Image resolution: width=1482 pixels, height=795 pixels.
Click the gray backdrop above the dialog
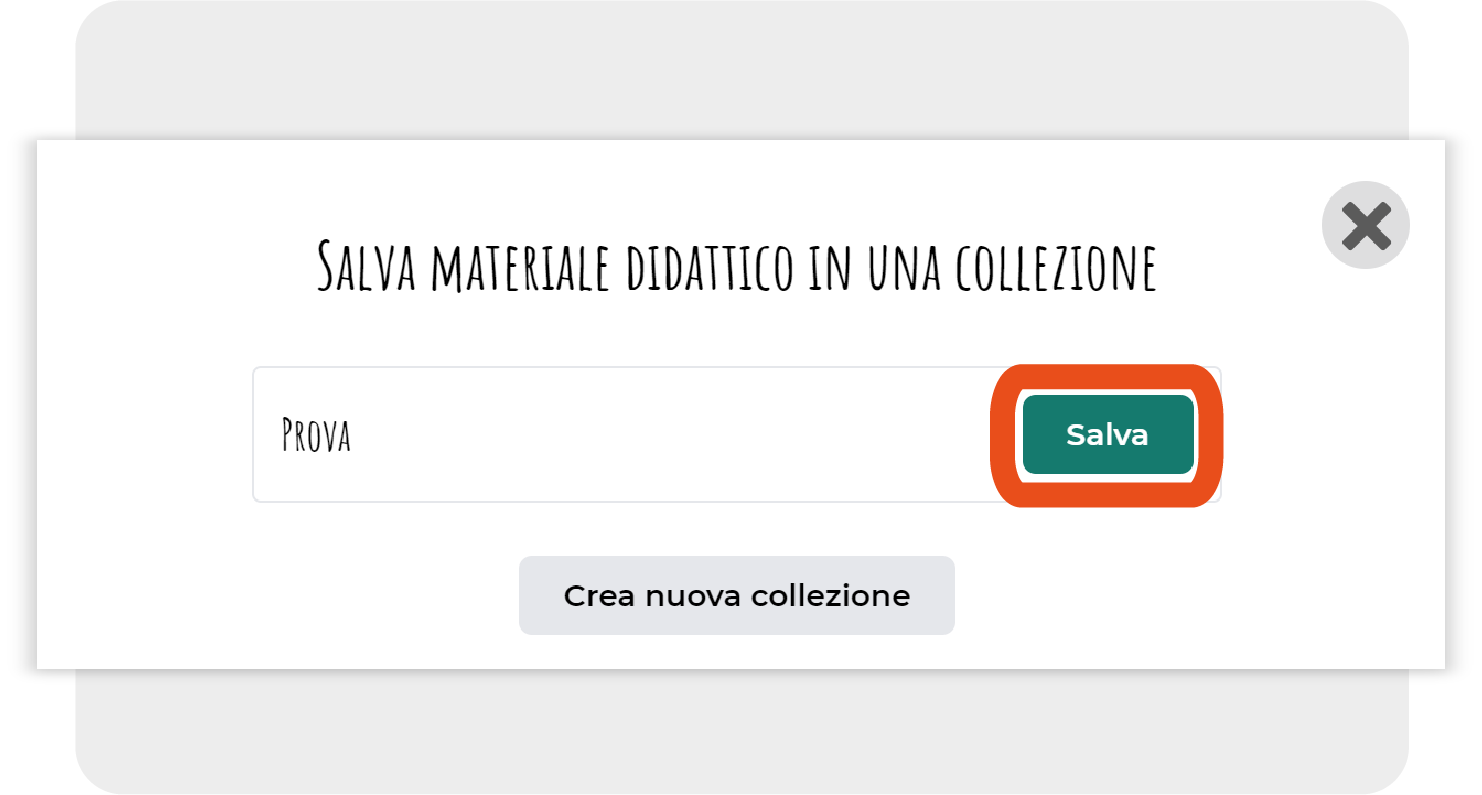pos(742,70)
